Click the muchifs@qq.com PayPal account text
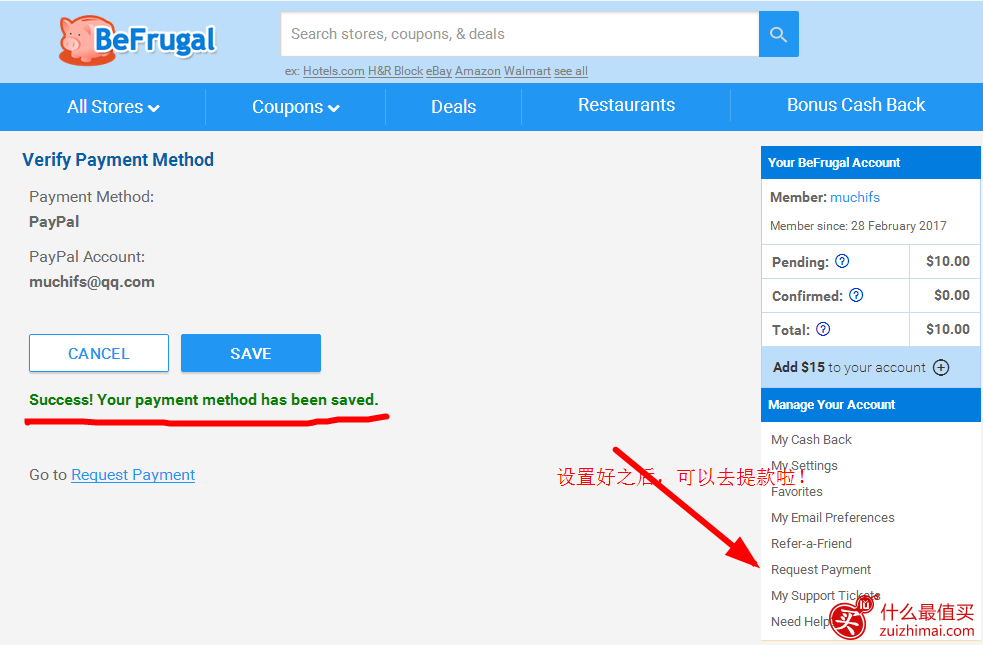 [92, 282]
